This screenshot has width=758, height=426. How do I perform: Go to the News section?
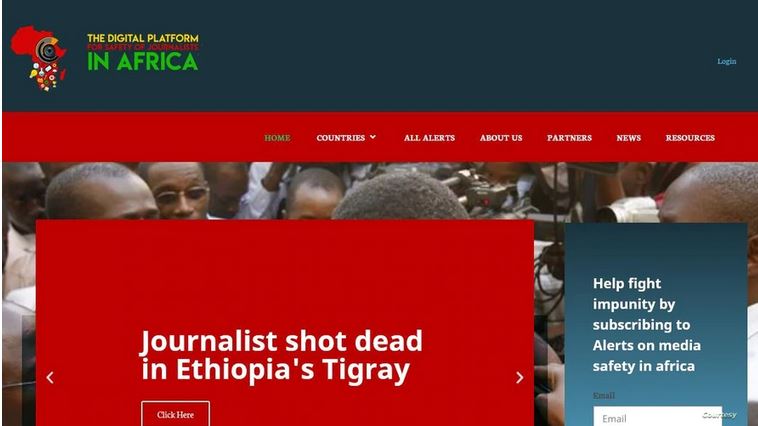click(x=628, y=138)
